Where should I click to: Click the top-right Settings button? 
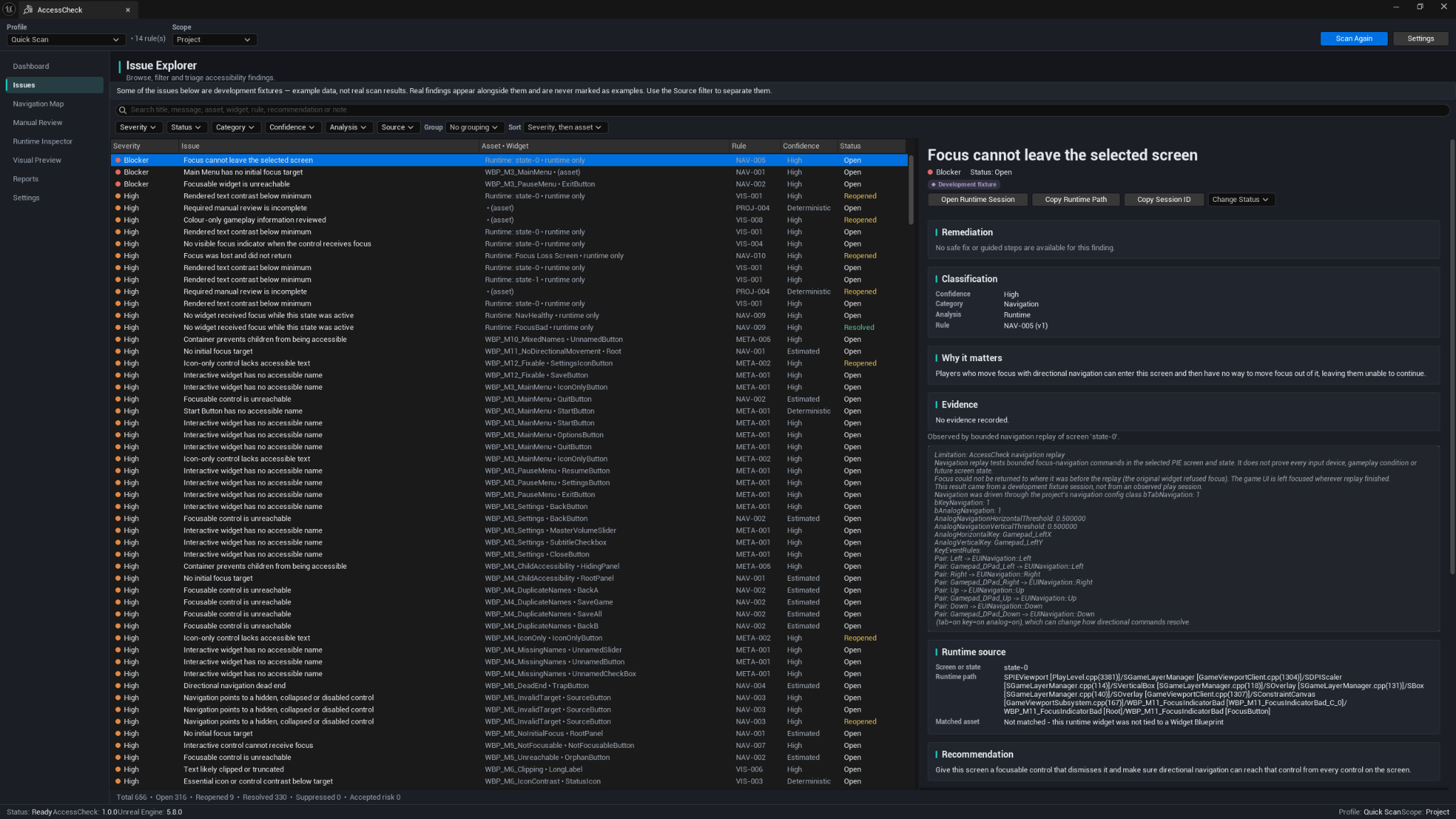pyautogui.click(x=1420, y=39)
